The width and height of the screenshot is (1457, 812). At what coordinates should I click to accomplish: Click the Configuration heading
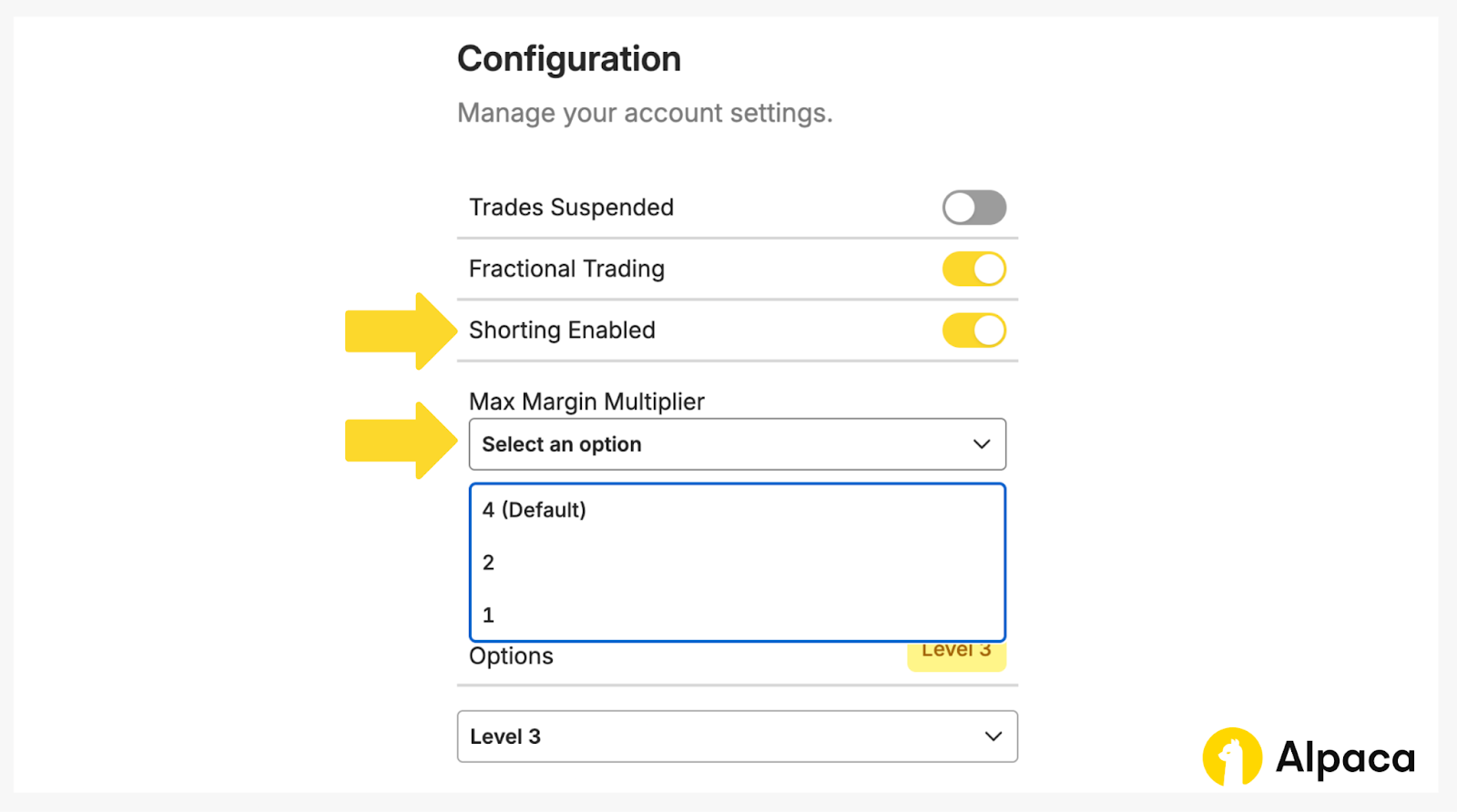click(569, 59)
